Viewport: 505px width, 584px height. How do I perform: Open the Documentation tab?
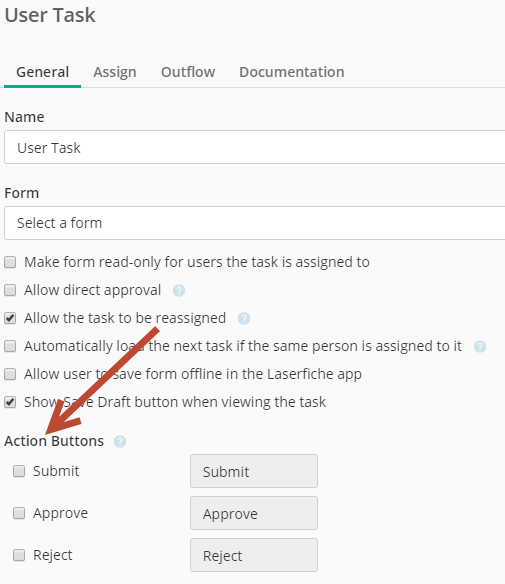(292, 72)
